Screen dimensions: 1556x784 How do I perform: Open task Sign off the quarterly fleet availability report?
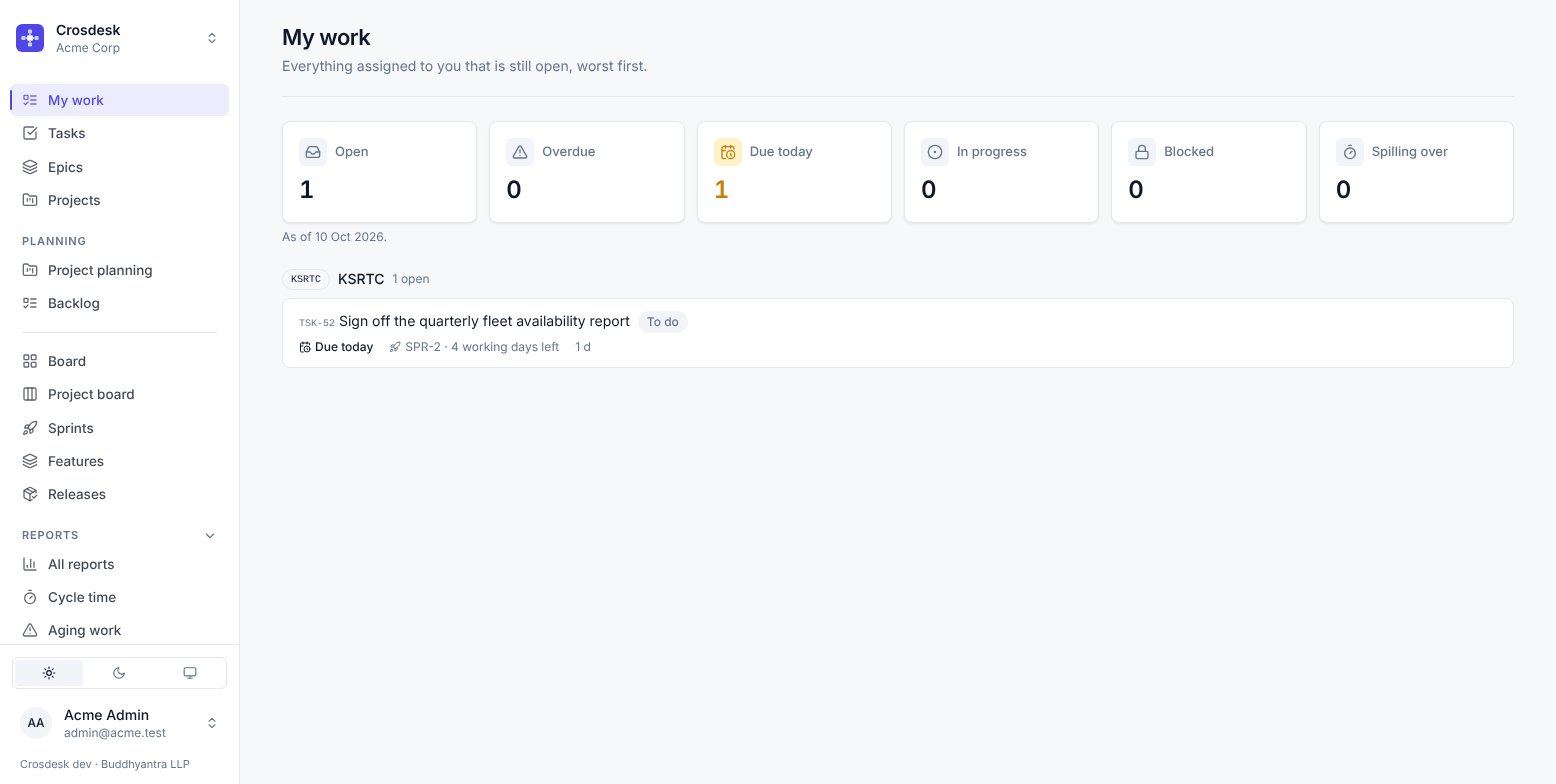pos(484,321)
